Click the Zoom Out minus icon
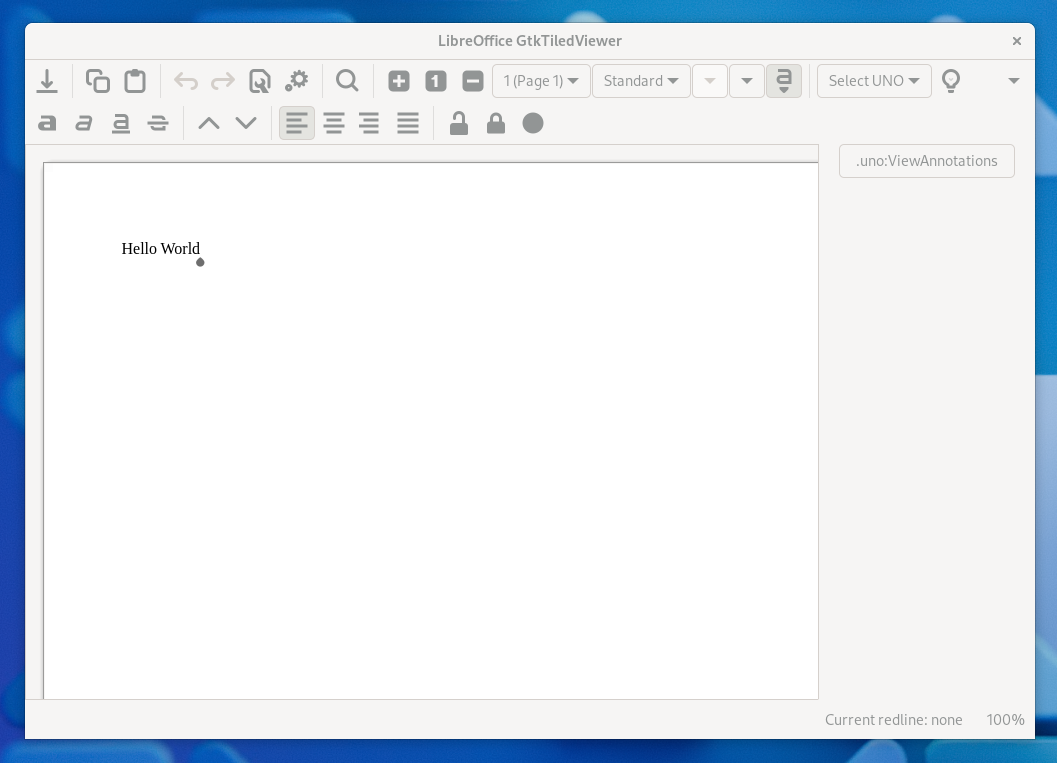 pos(473,81)
